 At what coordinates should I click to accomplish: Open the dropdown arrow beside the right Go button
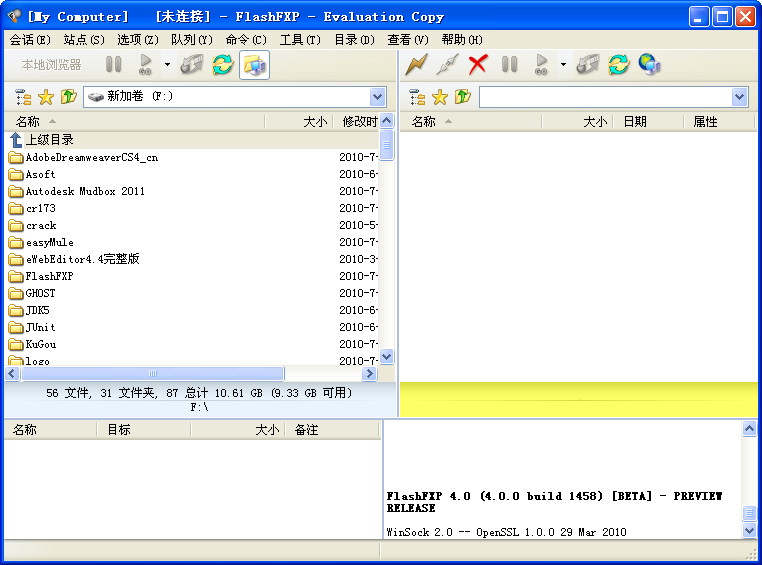pos(563,65)
